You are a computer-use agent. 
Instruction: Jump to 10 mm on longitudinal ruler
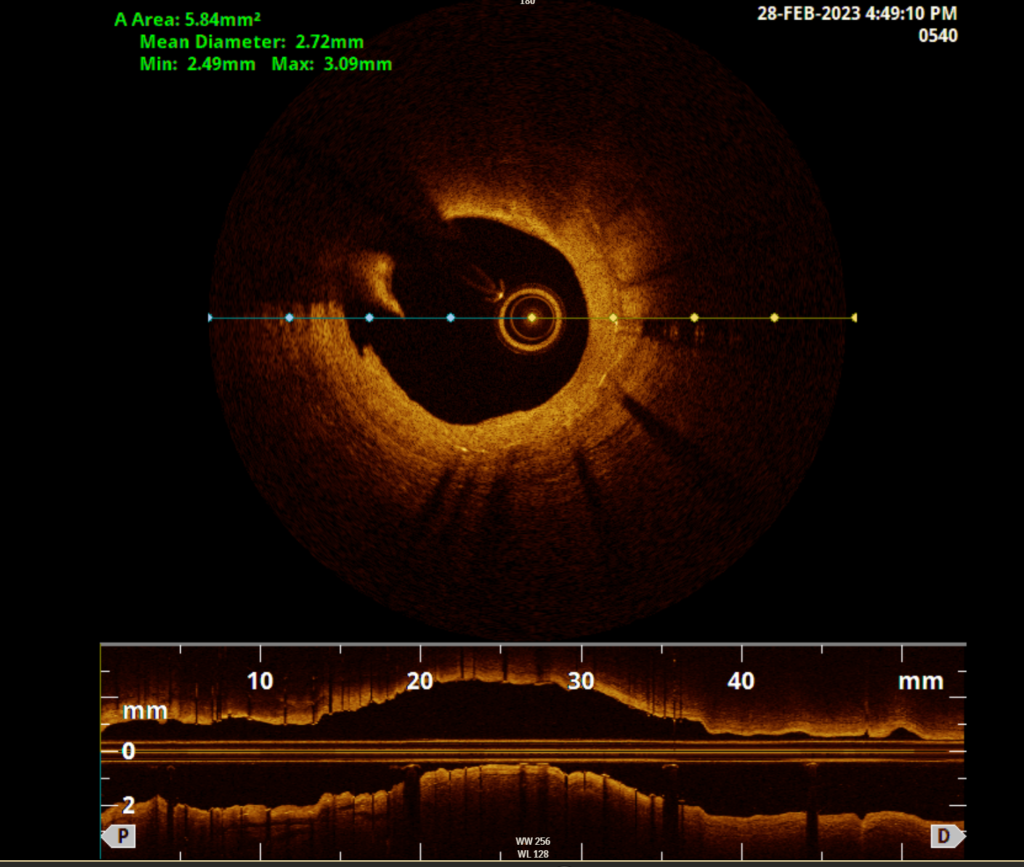click(x=260, y=681)
